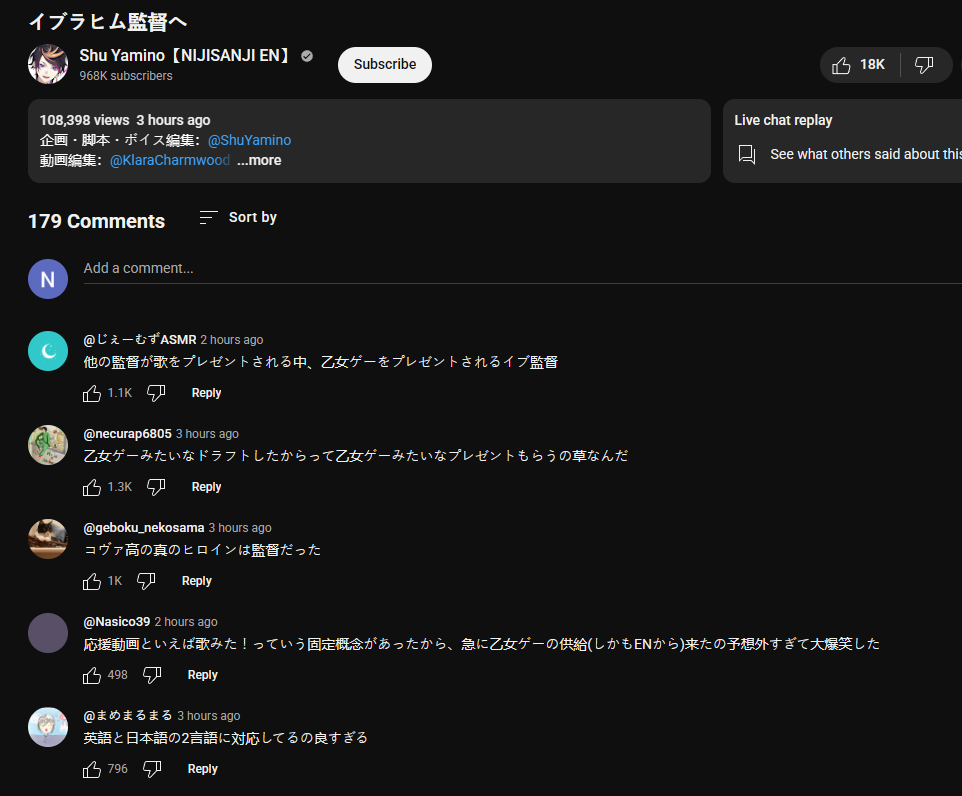Click the 179 Comments heading
Screen dimensions: 962x796
pos(96,221)
